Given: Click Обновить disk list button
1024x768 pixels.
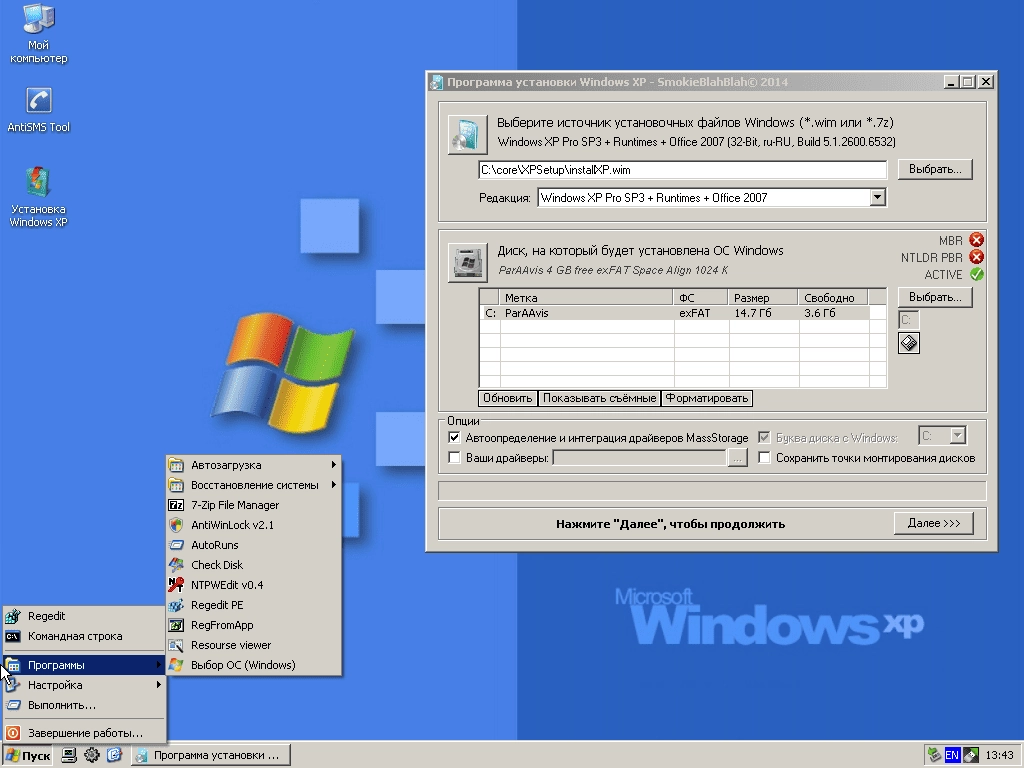Looking at the screenshot, I should [507, 398].
